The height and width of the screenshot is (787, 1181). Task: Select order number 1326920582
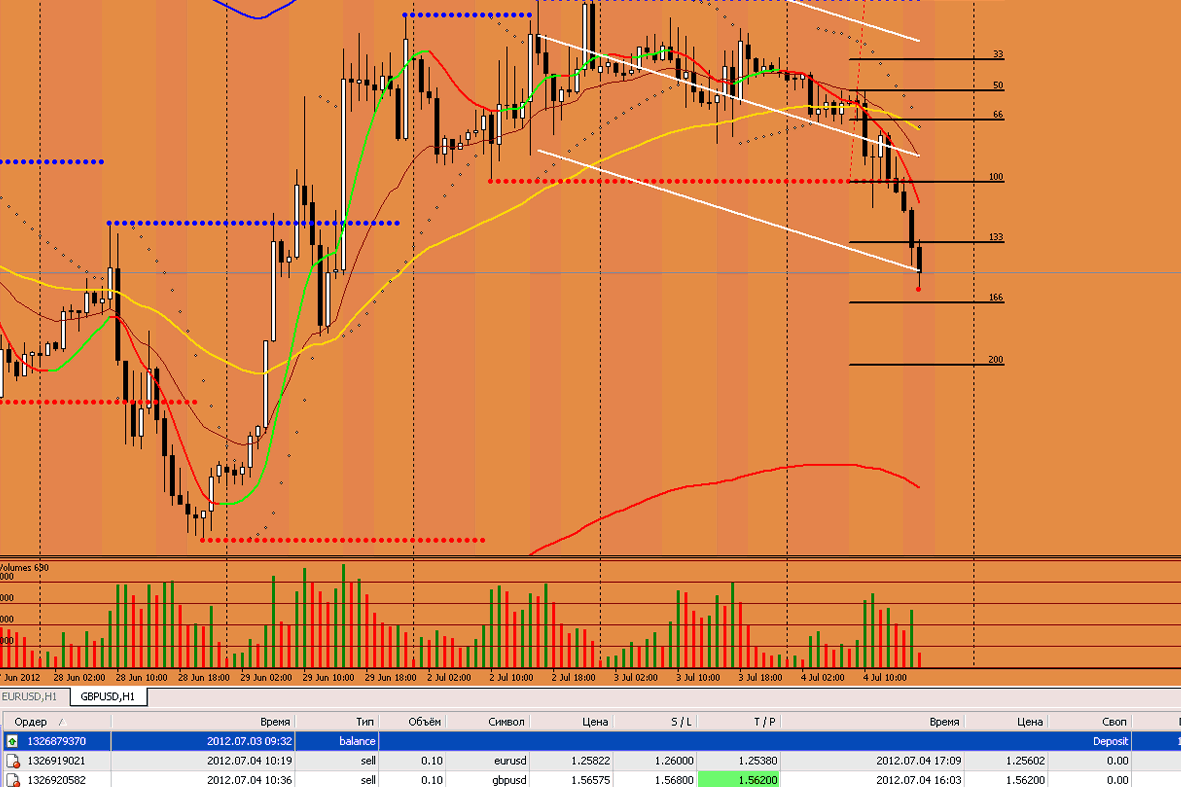click(56, 780)
